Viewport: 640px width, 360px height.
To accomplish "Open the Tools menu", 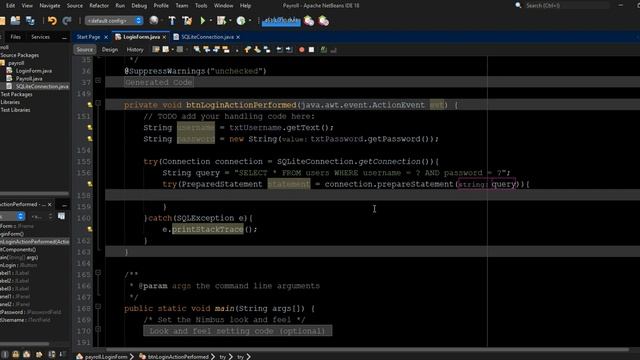I will coord(201,6).
